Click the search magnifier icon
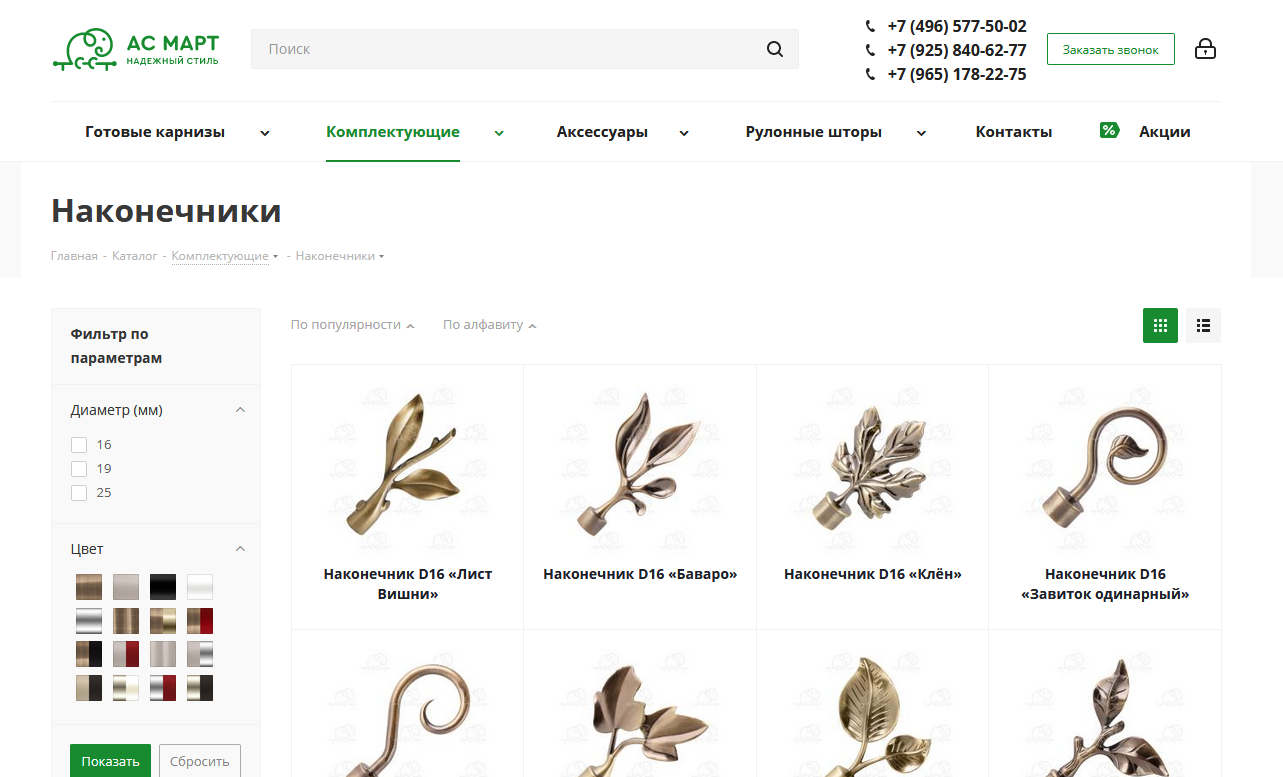1283x777 pixels. pyautogui.click(x=775, y=49)
